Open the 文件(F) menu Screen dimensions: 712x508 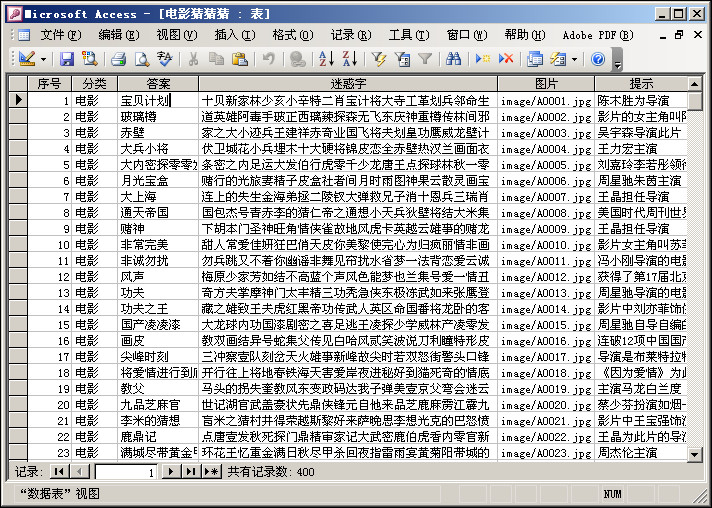pyautogui.click(x=61, y=35)
